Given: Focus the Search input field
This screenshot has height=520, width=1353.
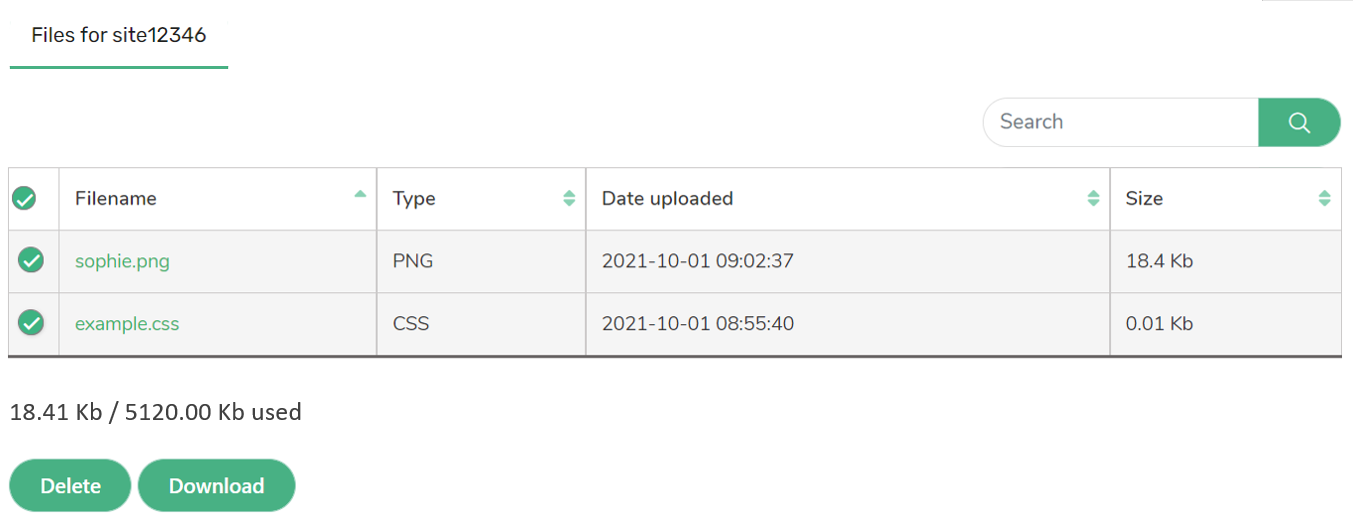Looking at the screenshot, I should [1121, 122].
